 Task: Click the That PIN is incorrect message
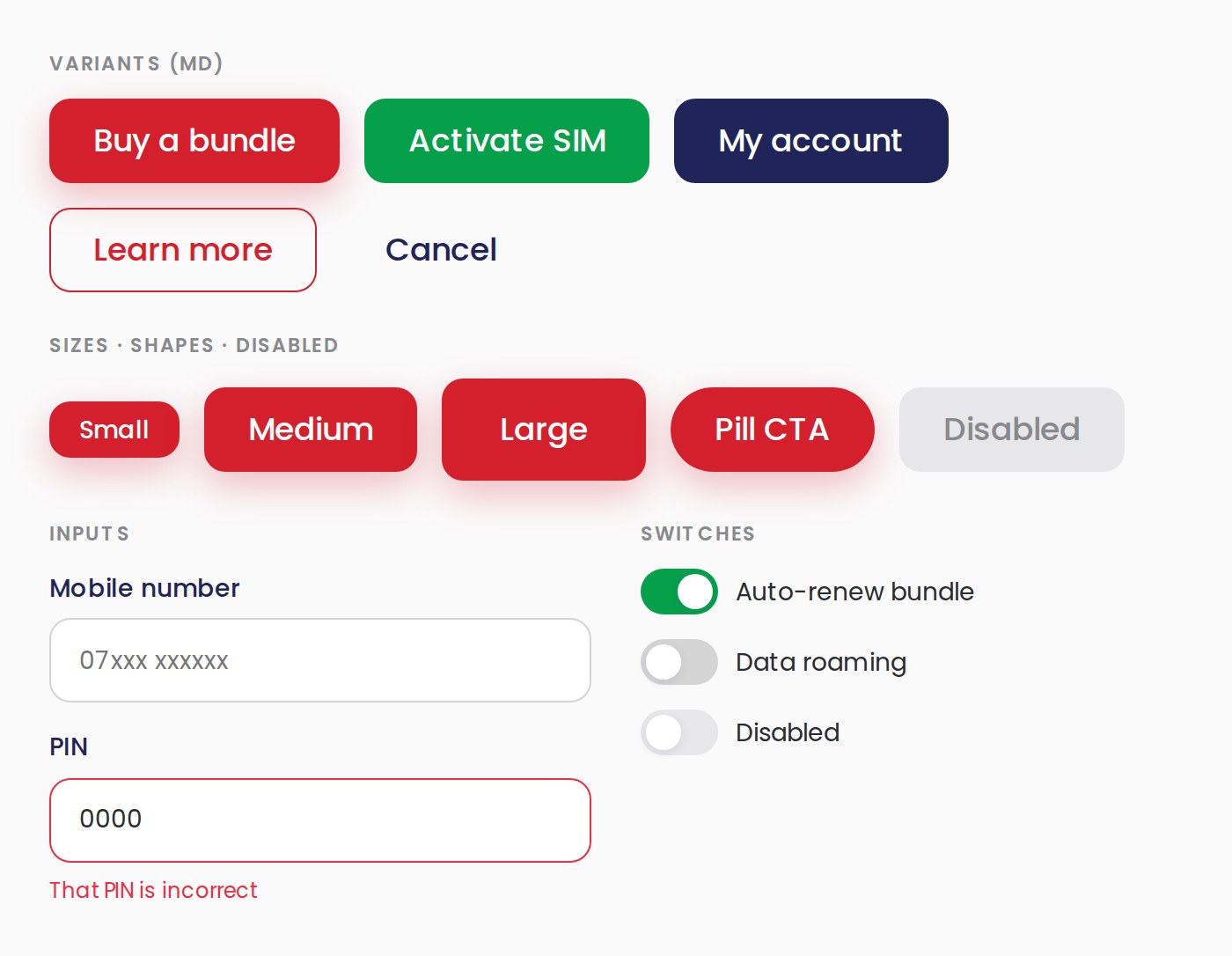coord(153,890)
